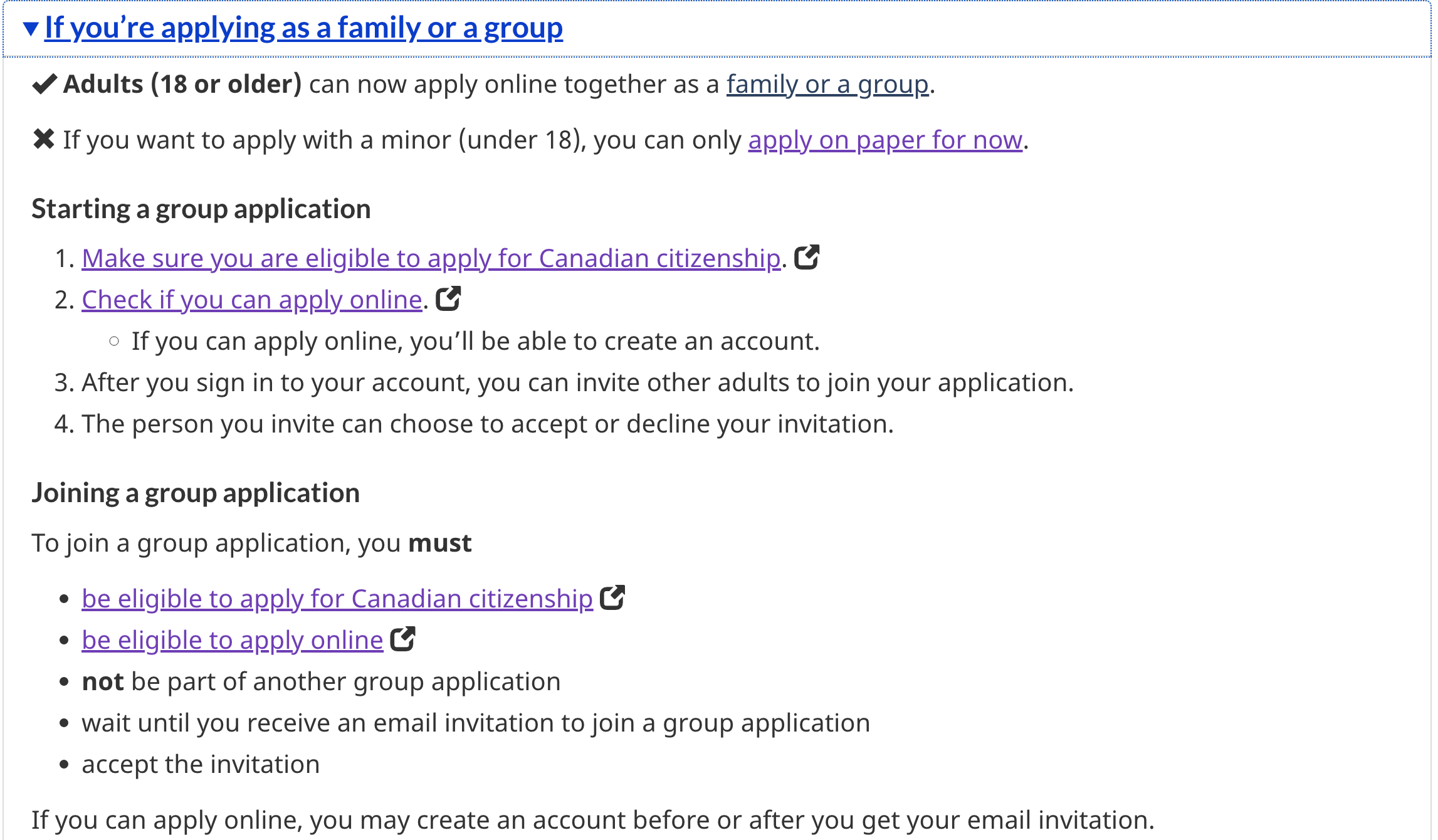Click the X icon before the minor notice

44,139
